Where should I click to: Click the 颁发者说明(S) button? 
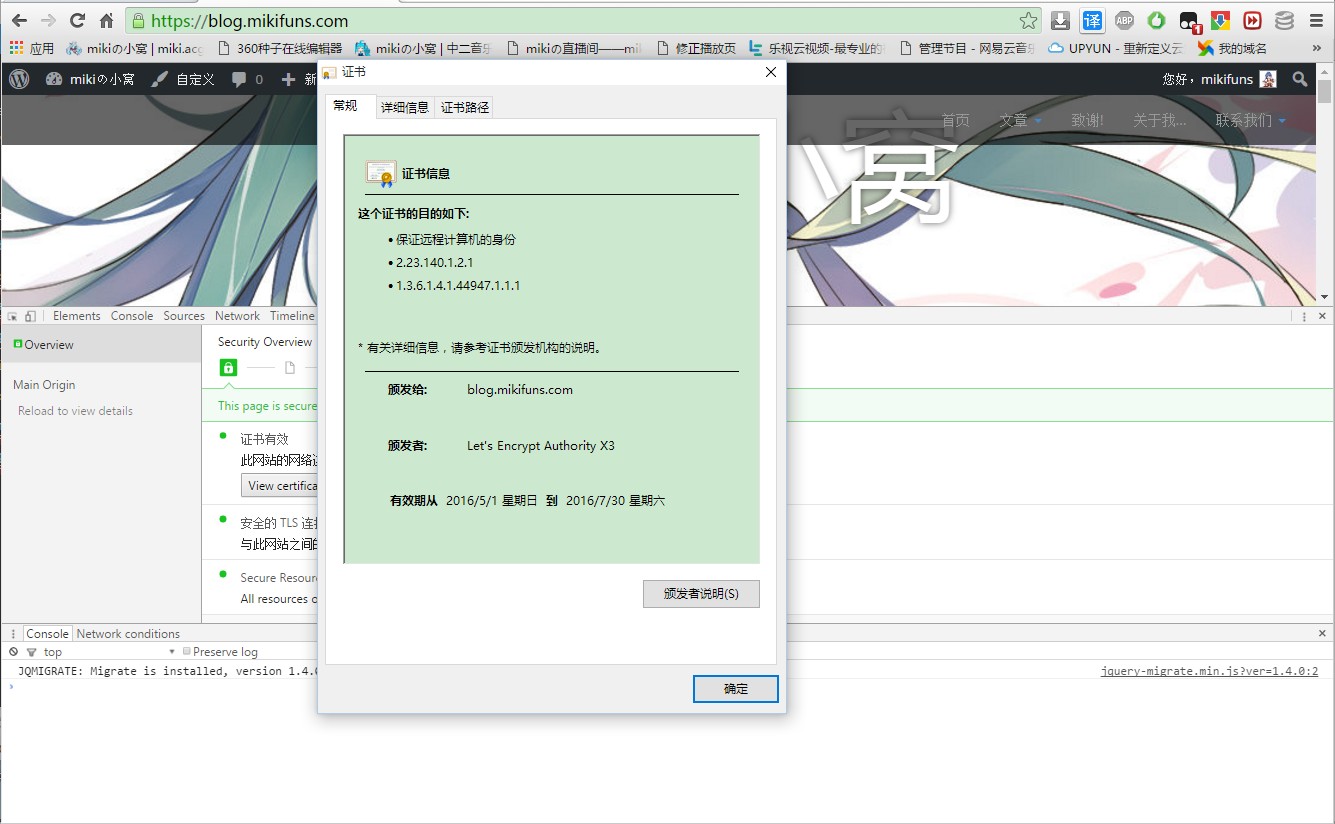(701, 594)
